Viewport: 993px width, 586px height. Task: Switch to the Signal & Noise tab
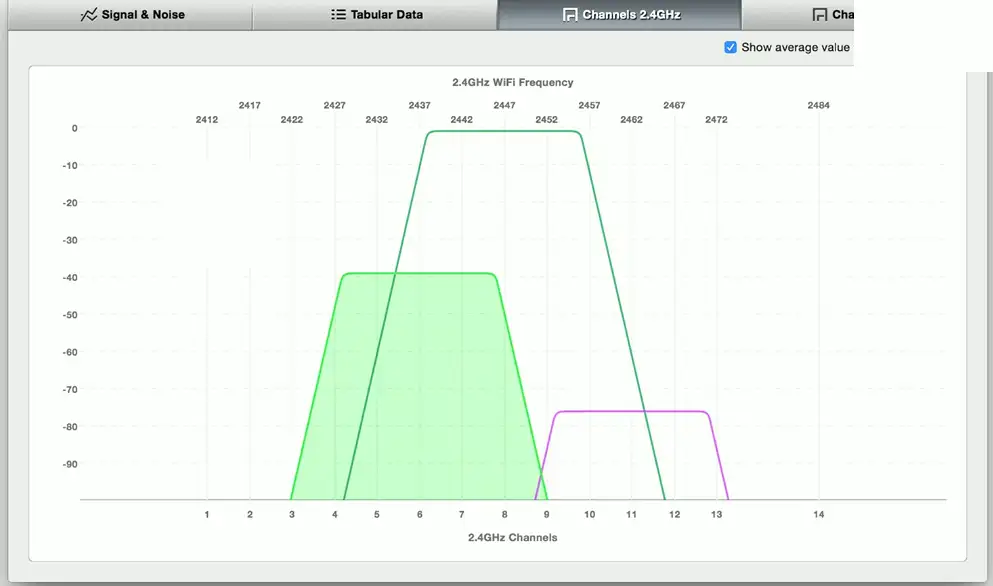tap(142, 15)
